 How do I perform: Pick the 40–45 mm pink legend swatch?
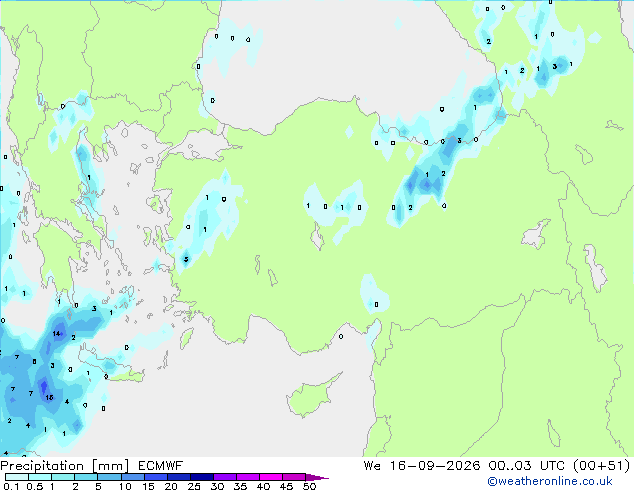coord(271,477)
